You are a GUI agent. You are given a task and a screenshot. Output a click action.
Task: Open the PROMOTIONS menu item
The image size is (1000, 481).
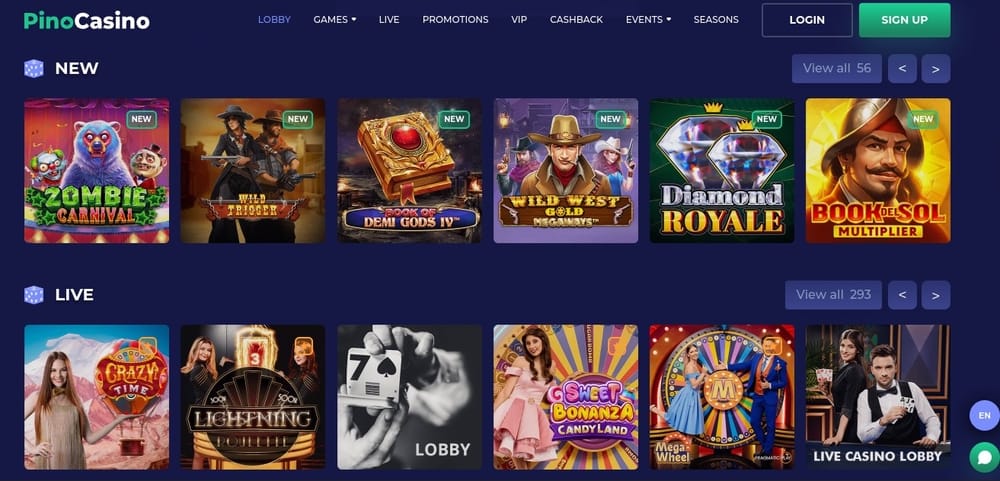click(x=455, y=20)
